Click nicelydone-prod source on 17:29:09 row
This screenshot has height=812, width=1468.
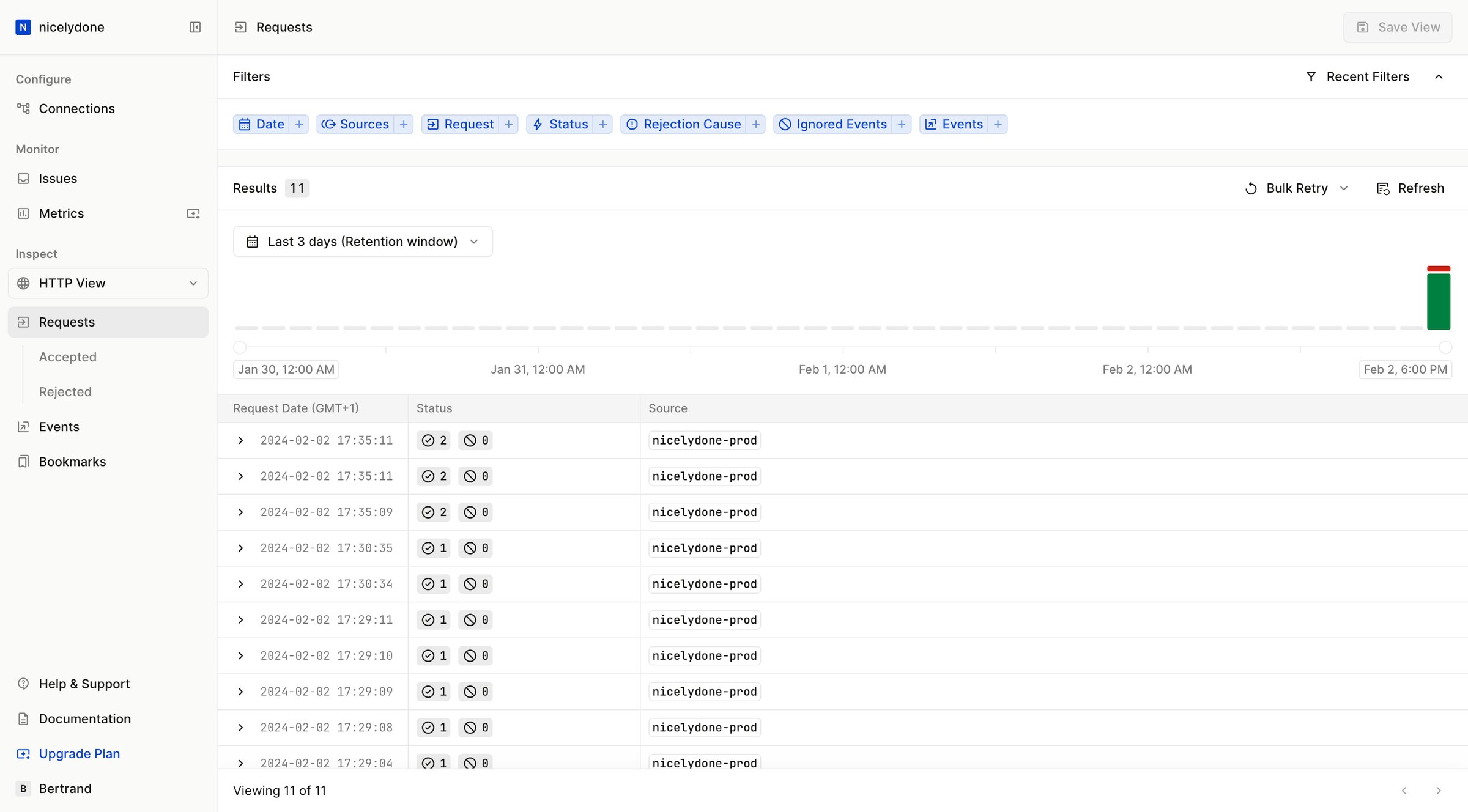click(705, 692)
